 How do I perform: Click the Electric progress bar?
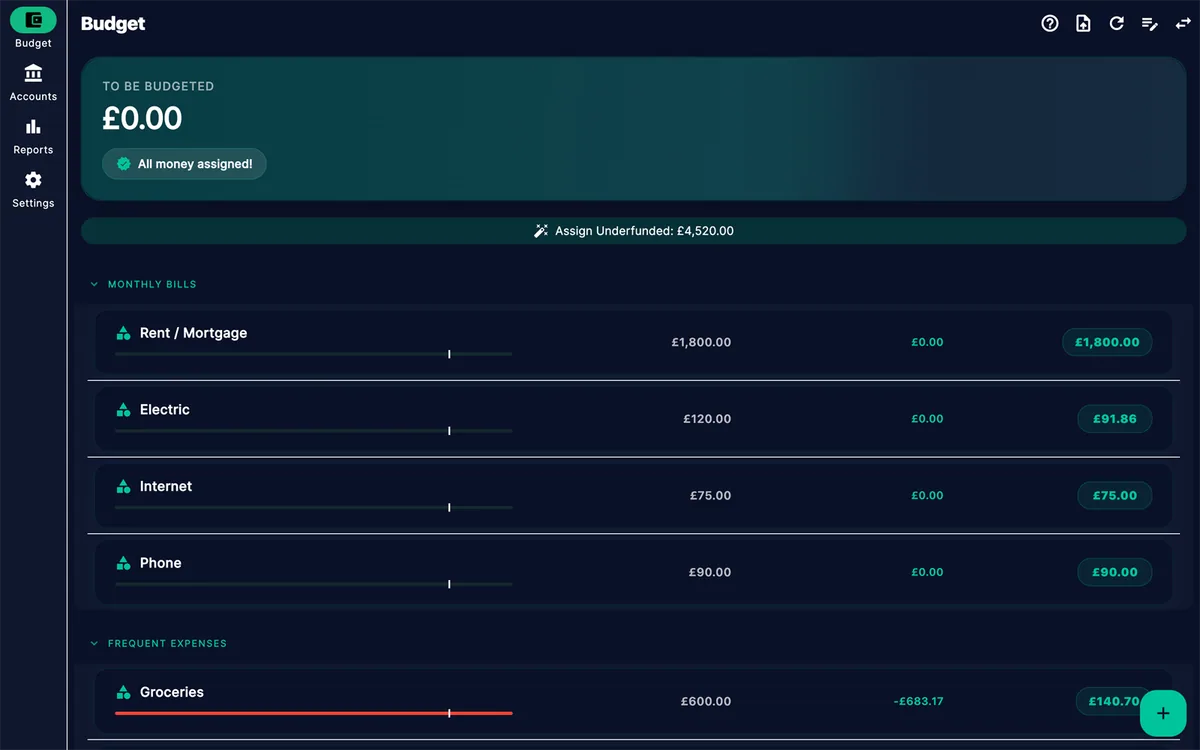[313, 431]
